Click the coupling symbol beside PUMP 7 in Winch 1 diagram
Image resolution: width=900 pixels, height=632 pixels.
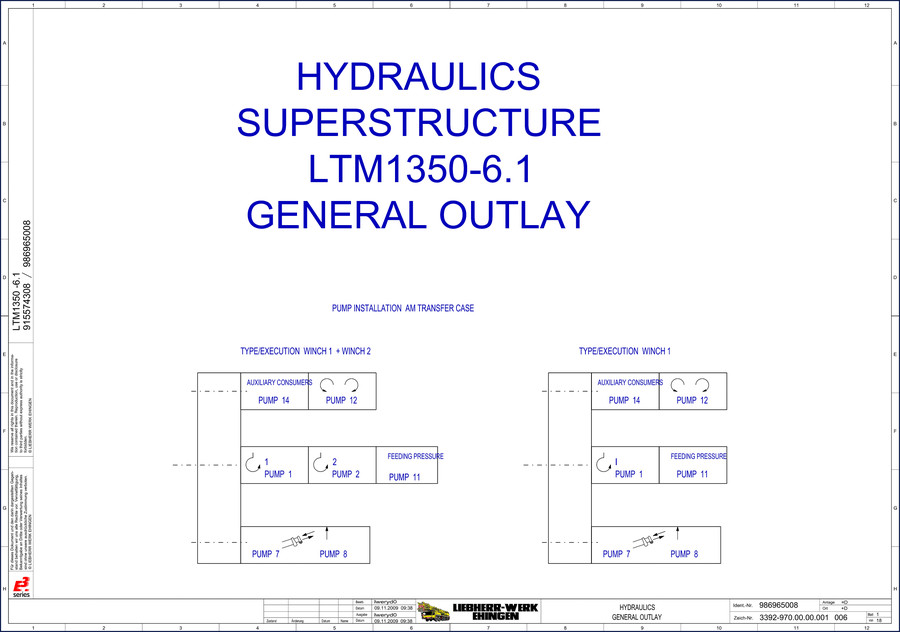tap(649, 539)
